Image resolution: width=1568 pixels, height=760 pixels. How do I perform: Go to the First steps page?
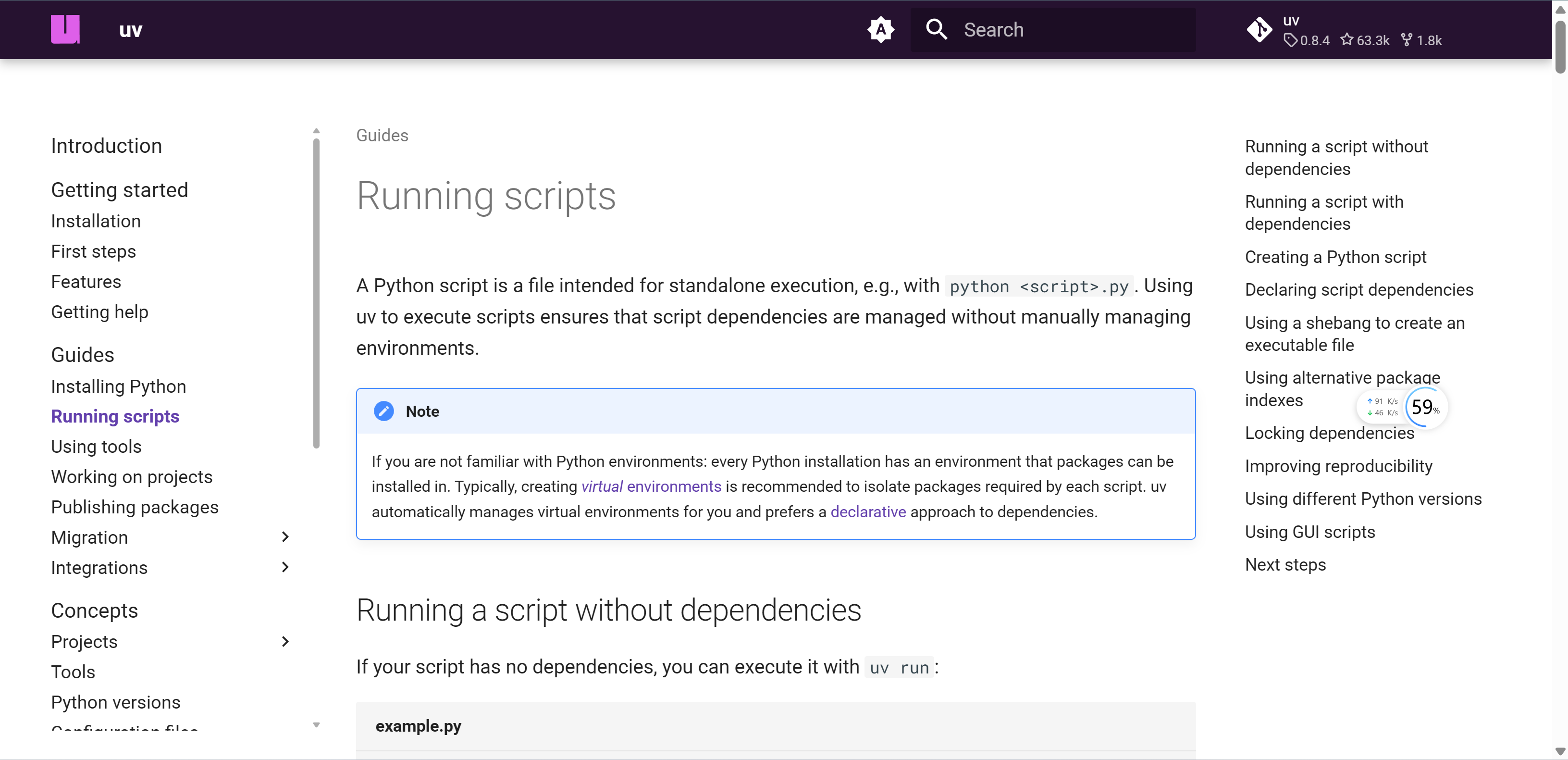coord(93,251)
